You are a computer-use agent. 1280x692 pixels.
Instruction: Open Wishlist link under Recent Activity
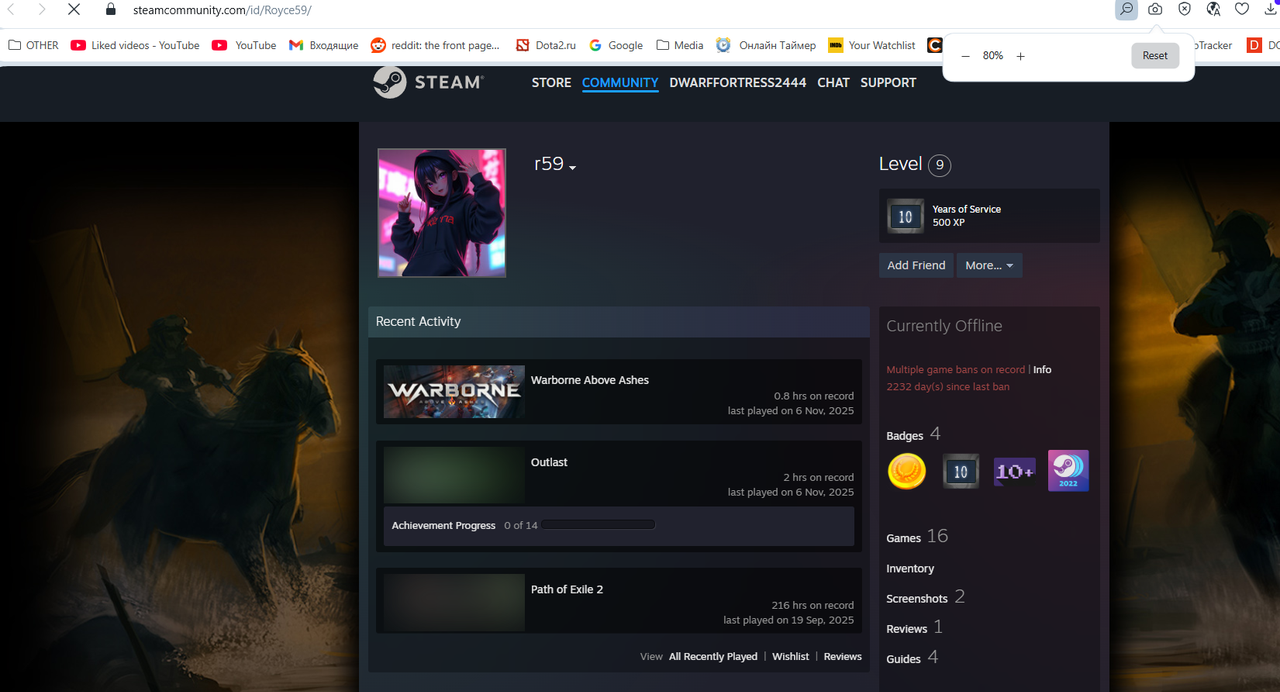point(791,657)
